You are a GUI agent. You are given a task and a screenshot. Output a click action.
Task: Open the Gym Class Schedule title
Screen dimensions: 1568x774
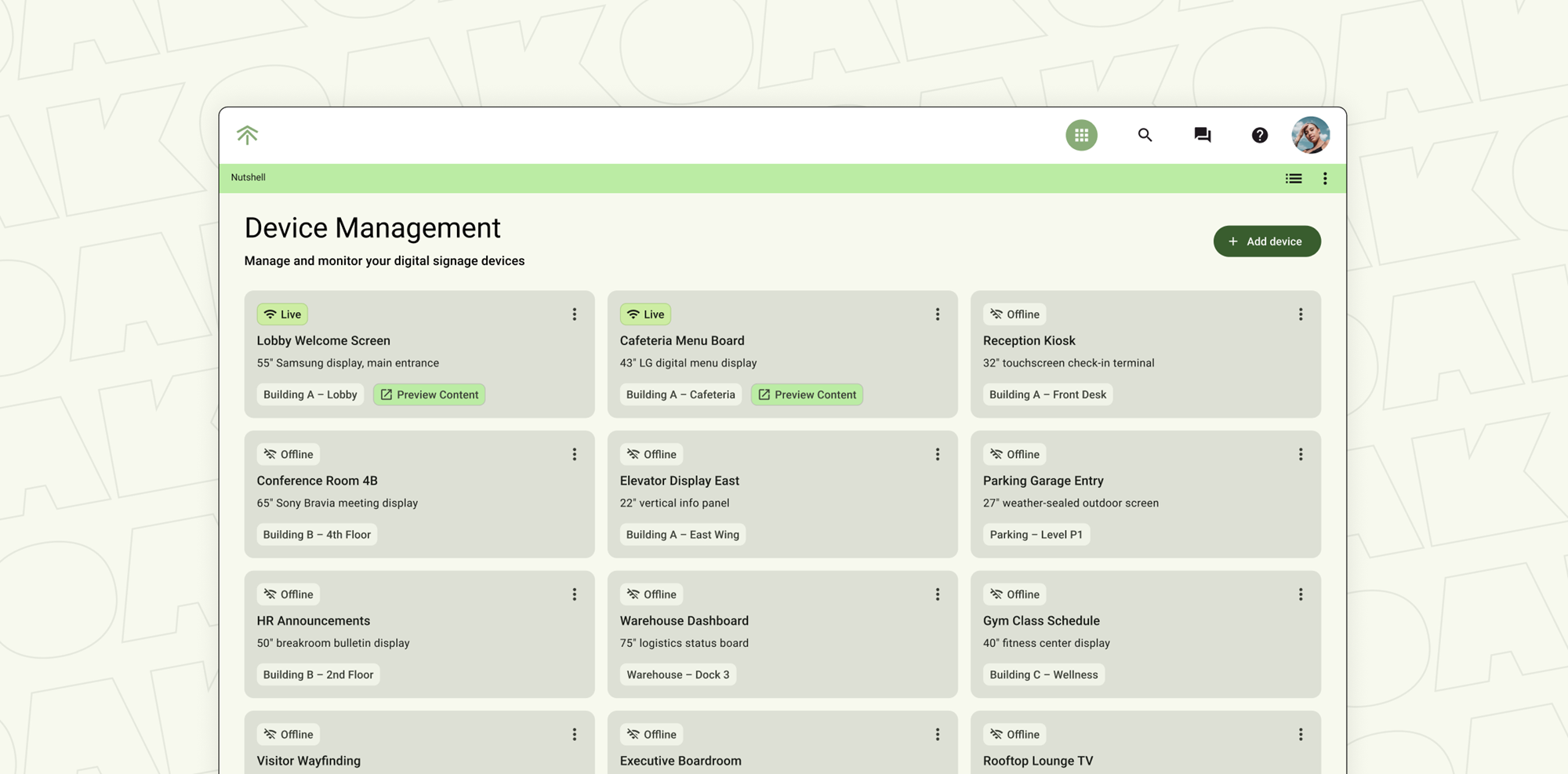(1042, 621)
